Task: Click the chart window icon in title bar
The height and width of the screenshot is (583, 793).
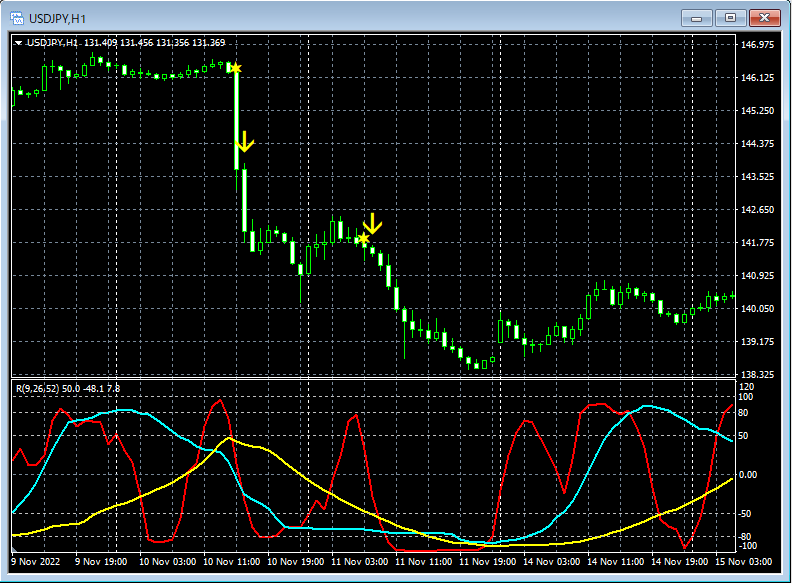Action: (17, 18)
